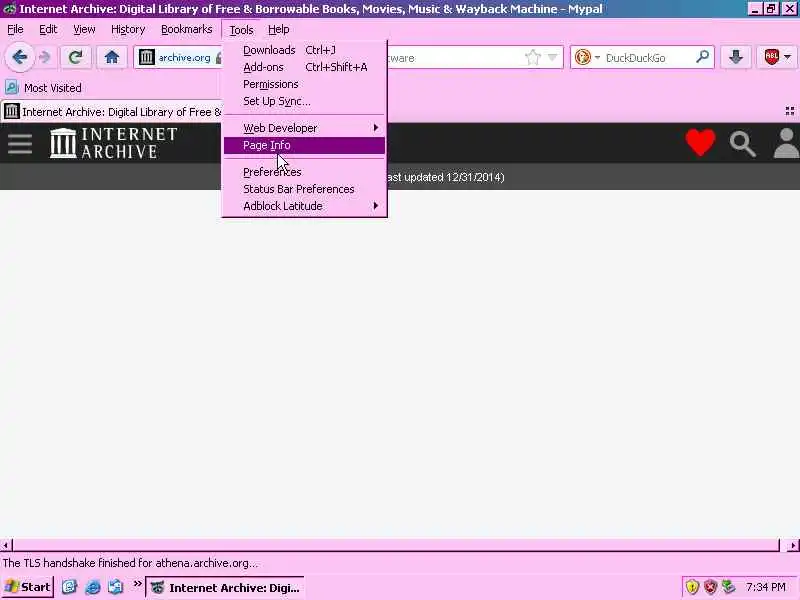Go to the Home page icon
This screenshot has height=600, width=800.
point(112,58)
